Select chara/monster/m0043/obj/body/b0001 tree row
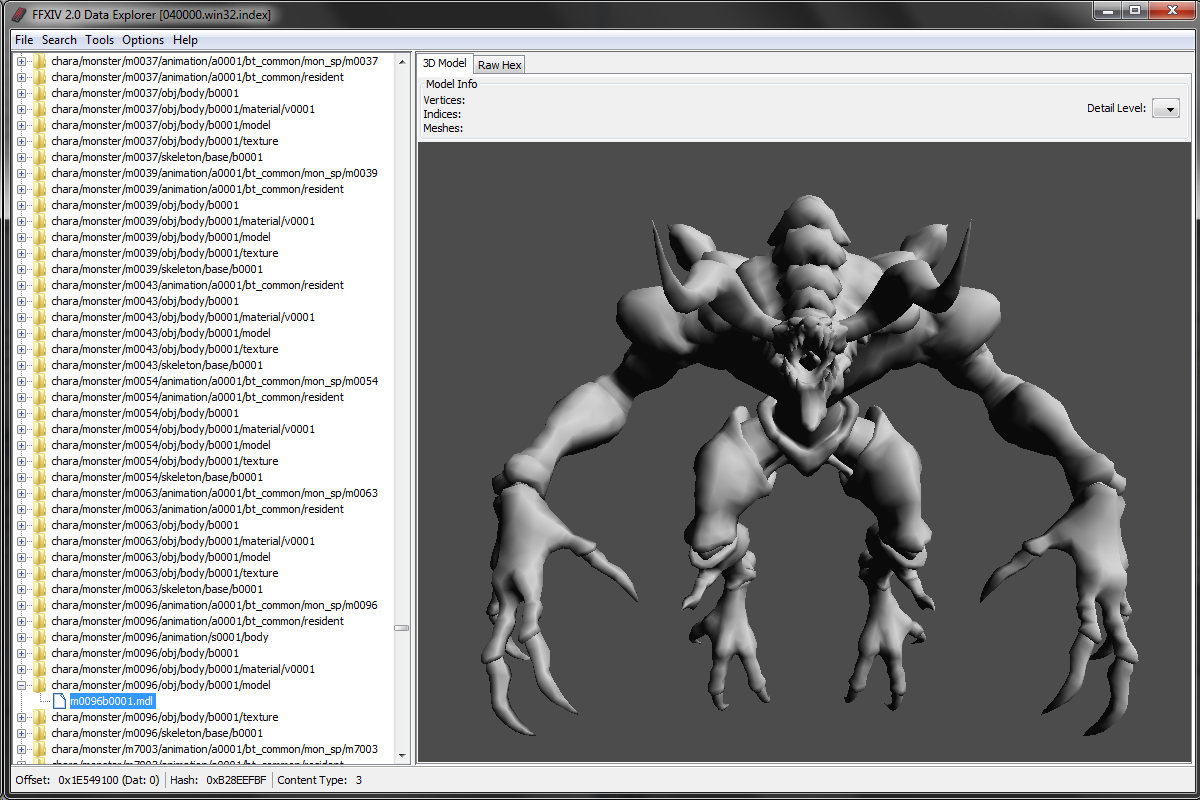1200x800 pixels. point(145,301)
